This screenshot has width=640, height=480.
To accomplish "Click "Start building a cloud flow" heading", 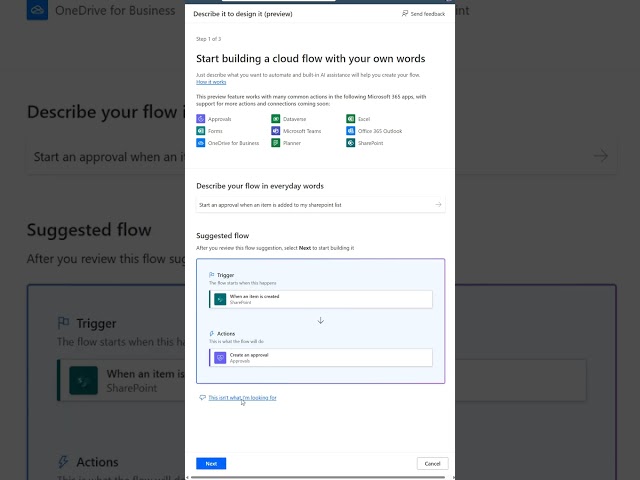I will 311,59.
